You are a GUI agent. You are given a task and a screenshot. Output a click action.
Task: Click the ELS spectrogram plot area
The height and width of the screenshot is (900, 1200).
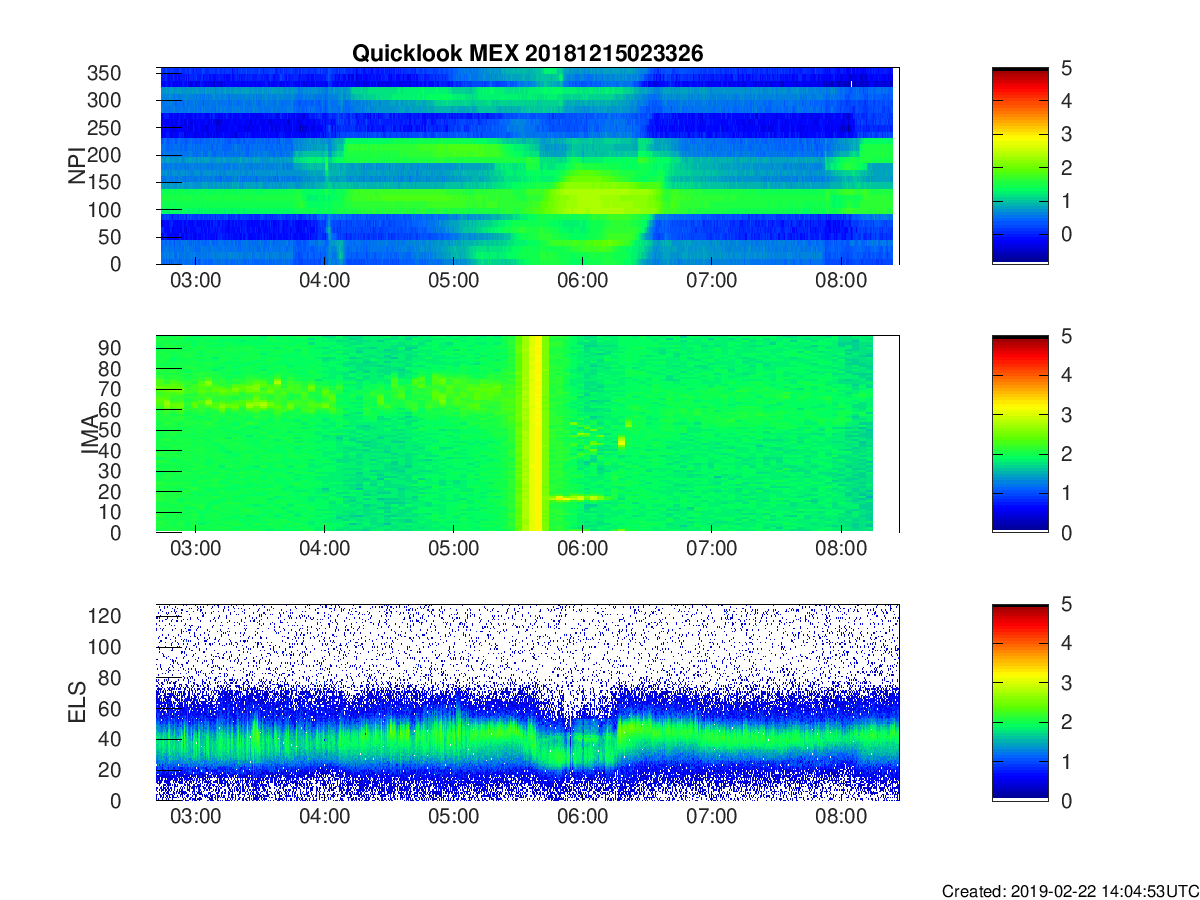[x=527, y=702]
